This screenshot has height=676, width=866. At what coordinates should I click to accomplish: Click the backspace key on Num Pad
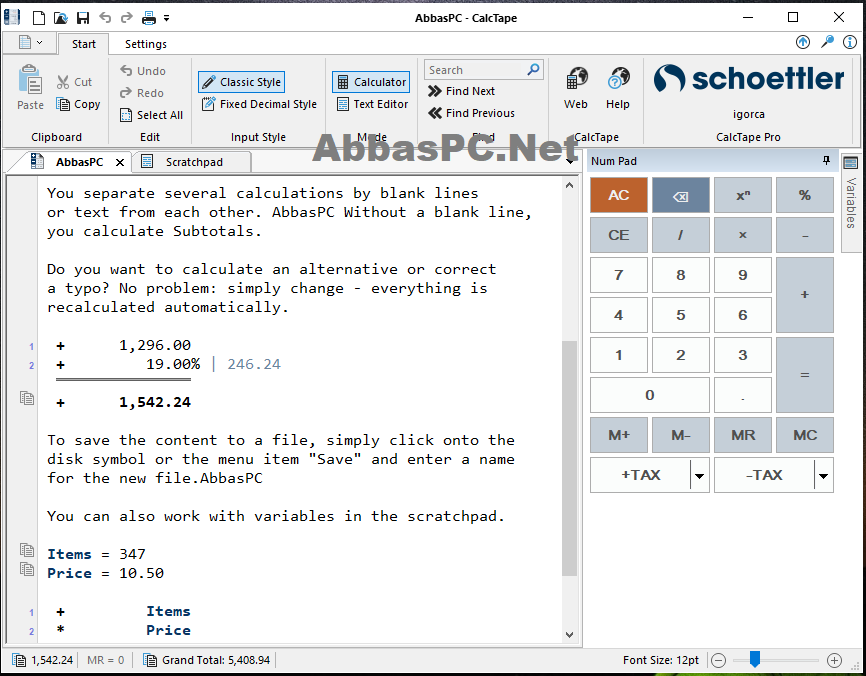click(x=680, y=195)
